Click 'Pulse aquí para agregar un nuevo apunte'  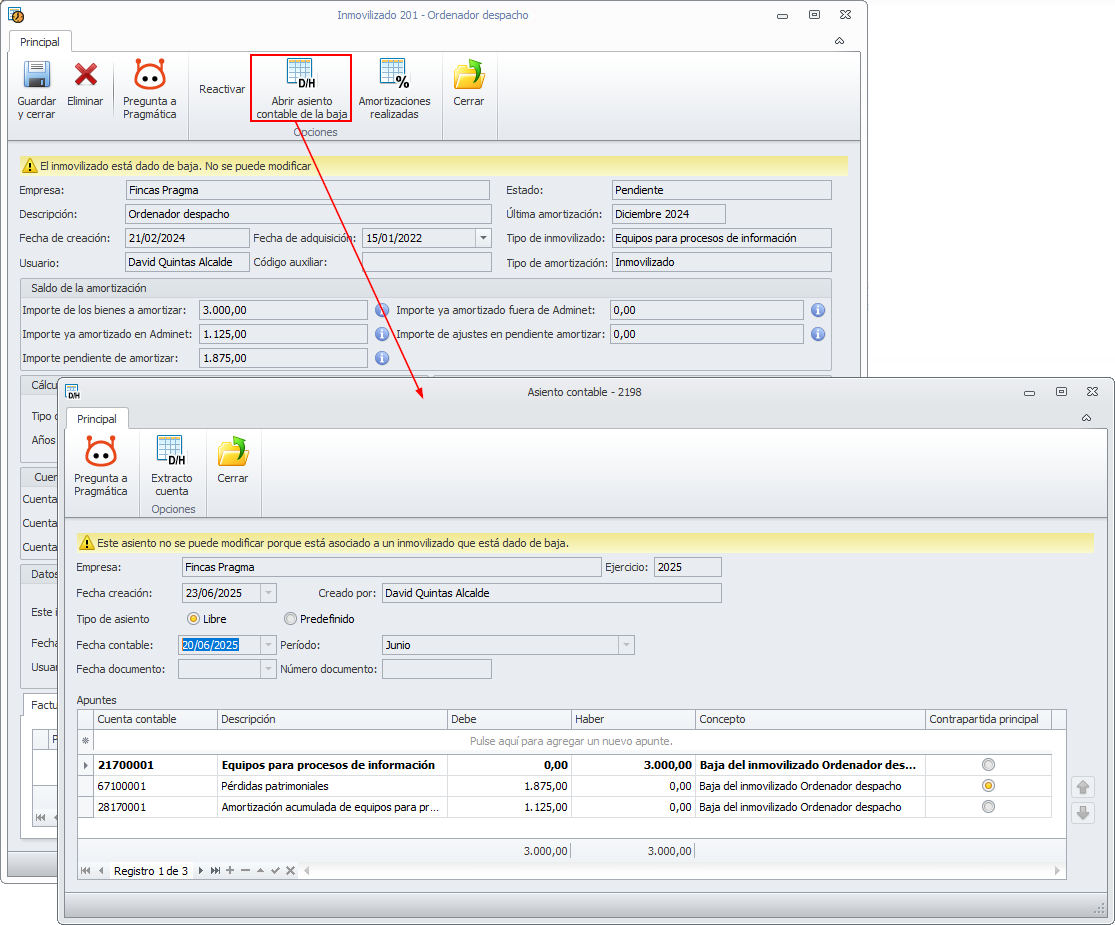tap(571, 741)
